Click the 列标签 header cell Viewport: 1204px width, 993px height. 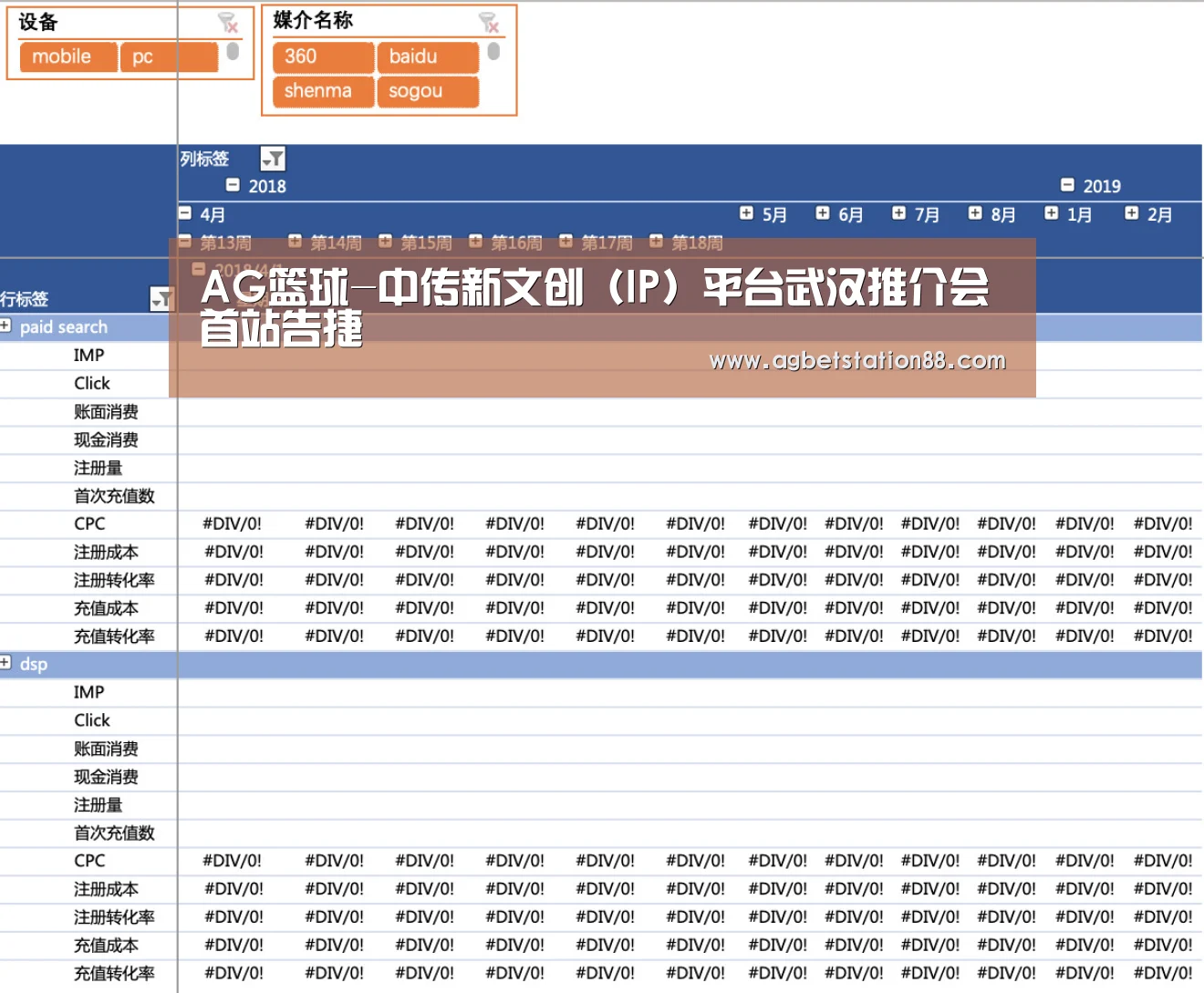pos(204,159)
